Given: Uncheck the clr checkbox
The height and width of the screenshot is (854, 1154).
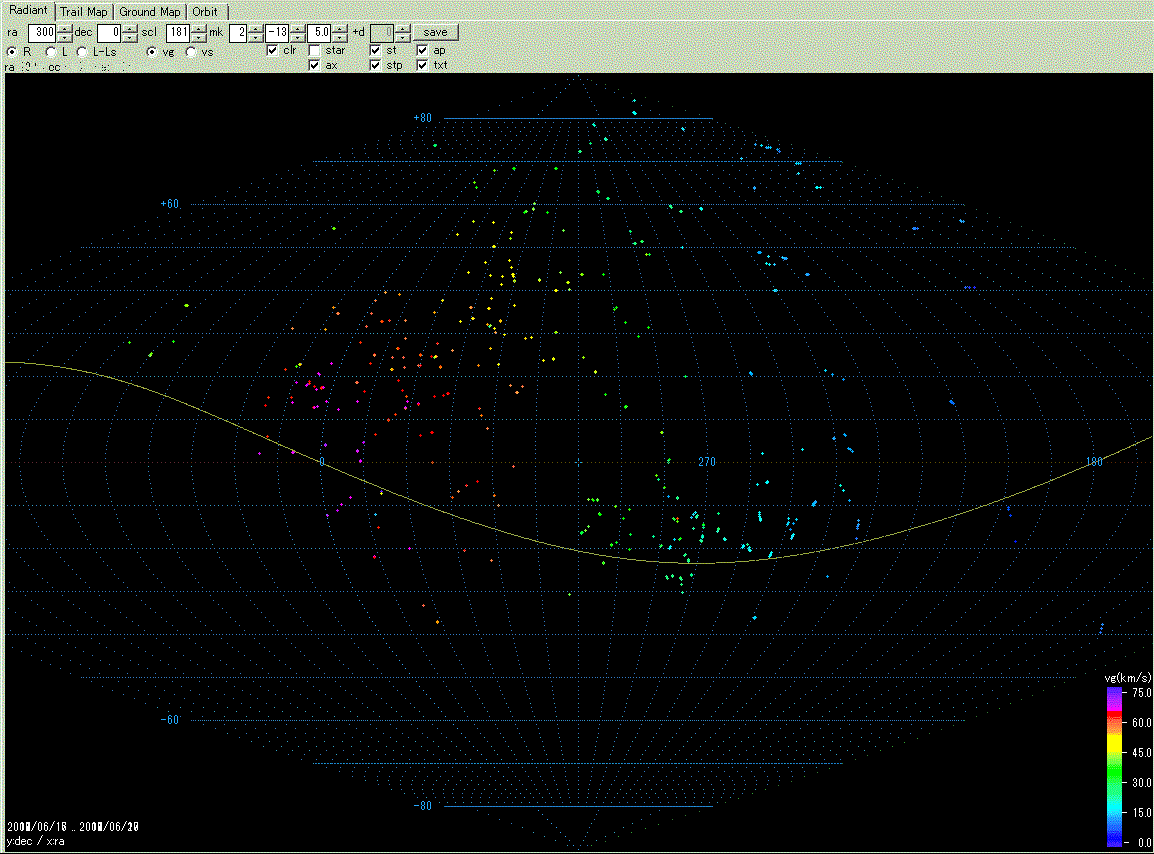Looking at the screenshot, I should [273, 50].
